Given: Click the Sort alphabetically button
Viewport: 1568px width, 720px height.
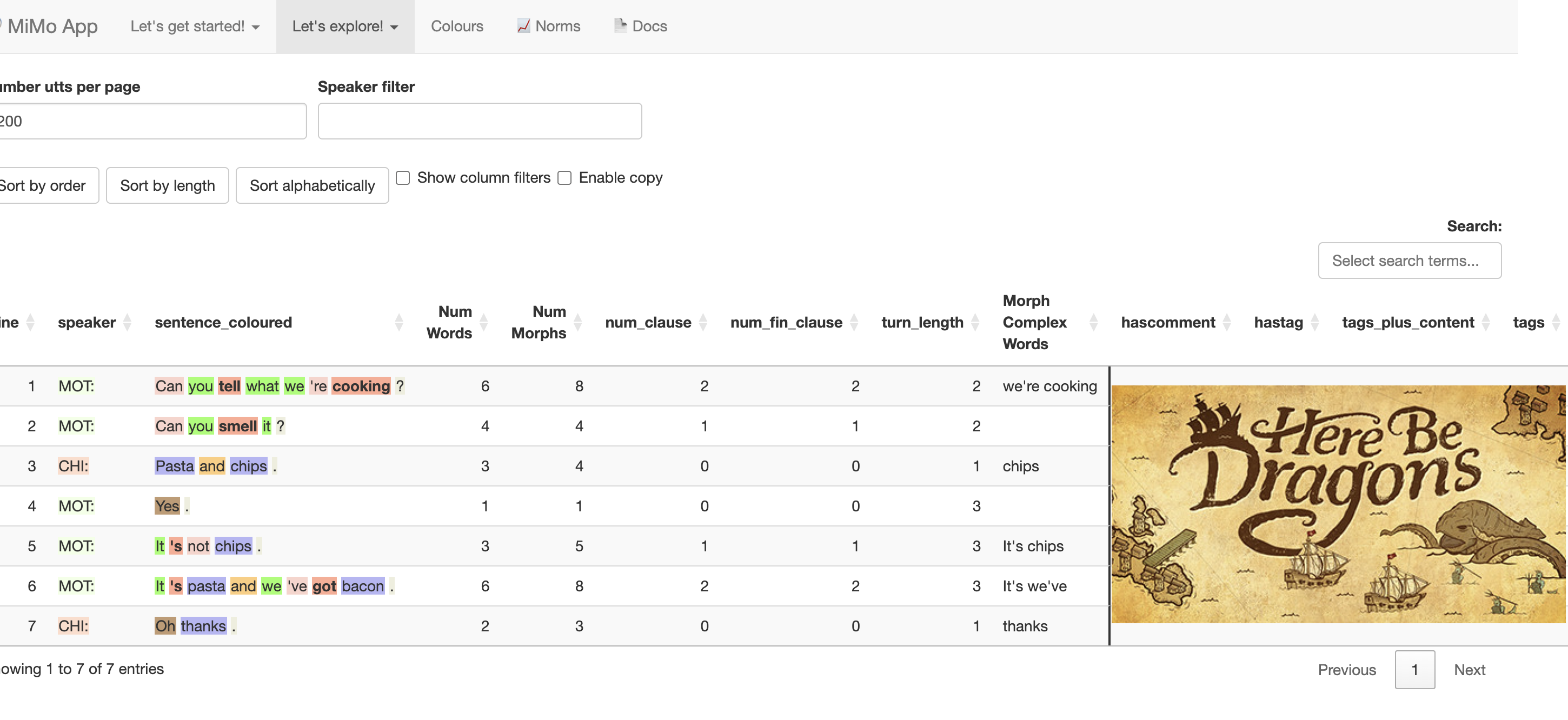Looking at the screenshot, I should point(311,185).
